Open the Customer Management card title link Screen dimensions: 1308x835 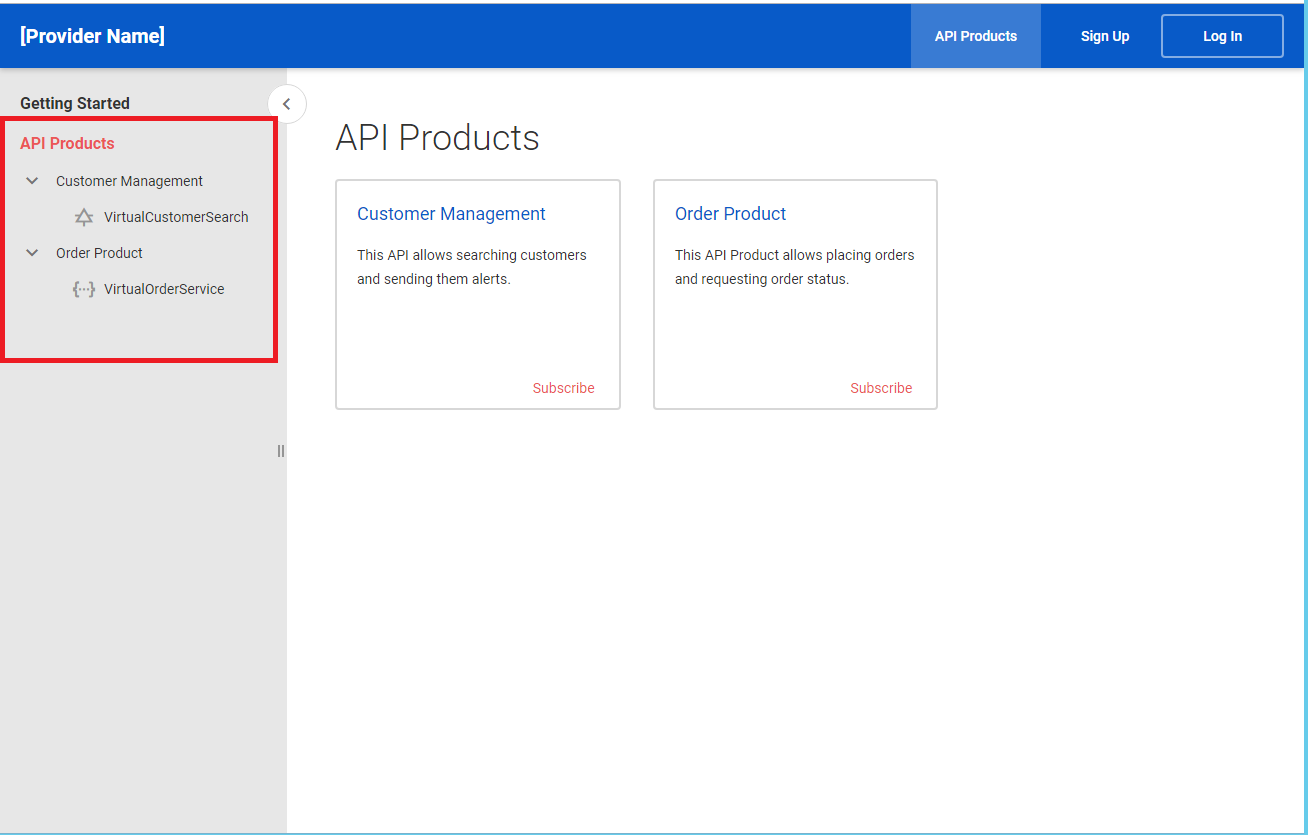click(451, 214)
